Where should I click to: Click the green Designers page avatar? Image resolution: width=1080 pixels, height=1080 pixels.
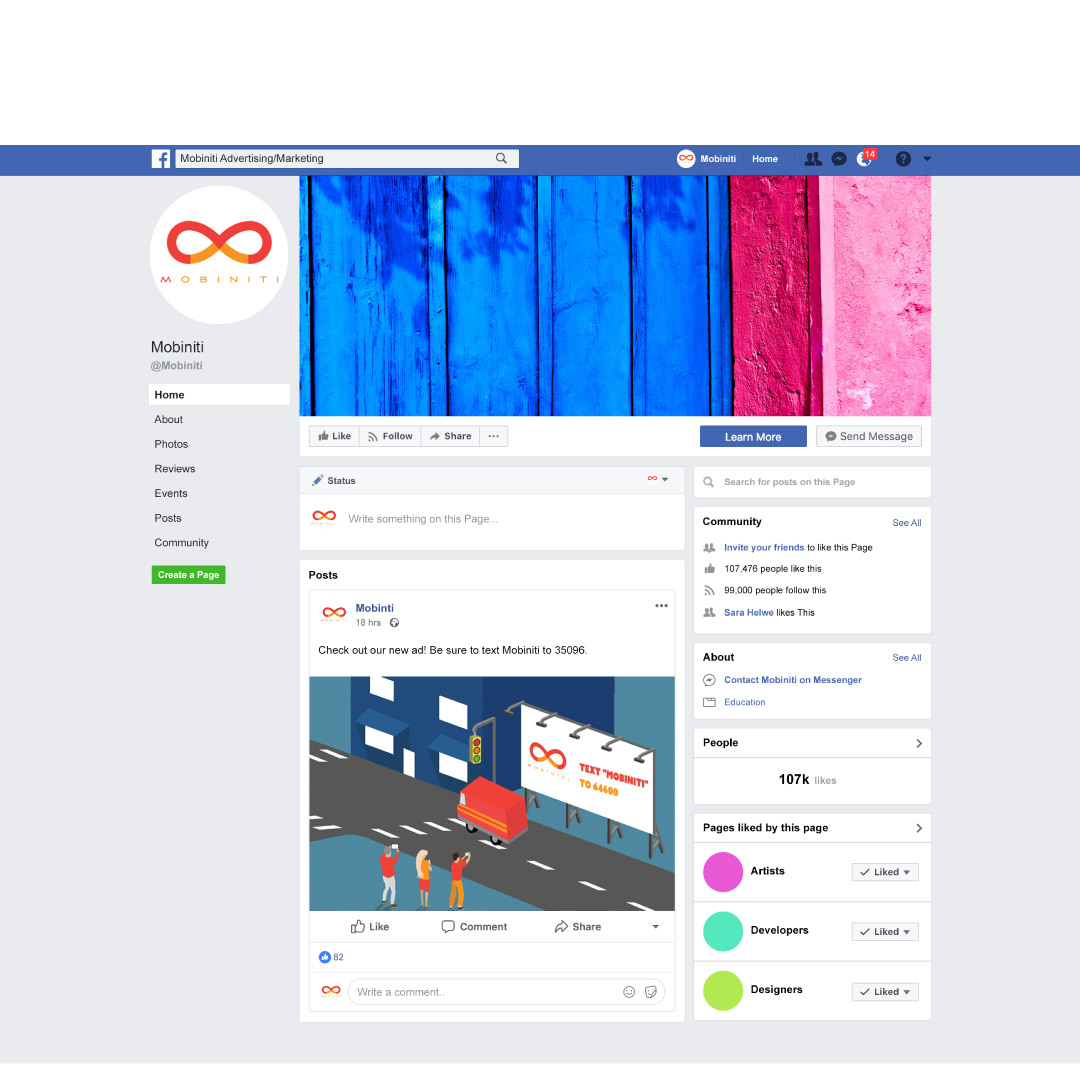(723, 991)
